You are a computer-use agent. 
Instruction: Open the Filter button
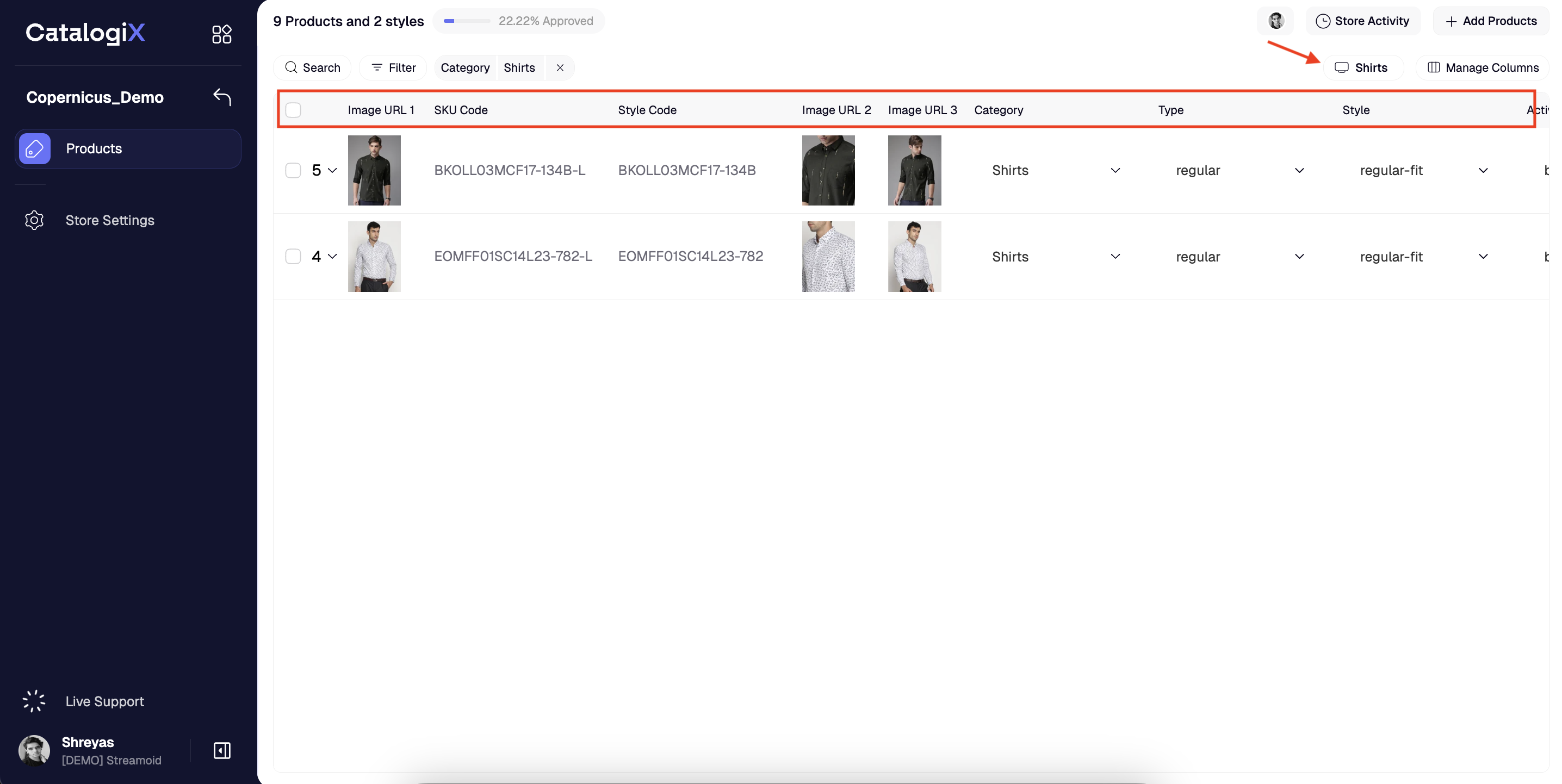393,67
